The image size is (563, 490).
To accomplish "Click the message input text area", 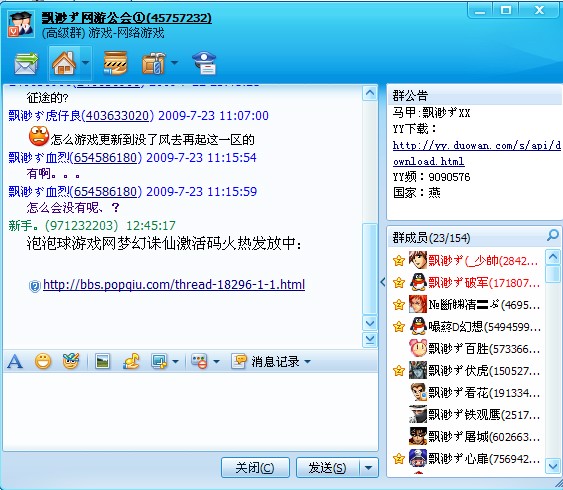I will click(190, 411).
